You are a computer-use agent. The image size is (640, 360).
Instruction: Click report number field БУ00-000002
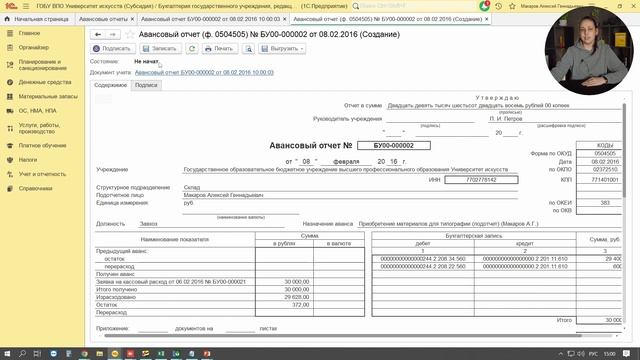pyautogui.click(x=393, y=146)
